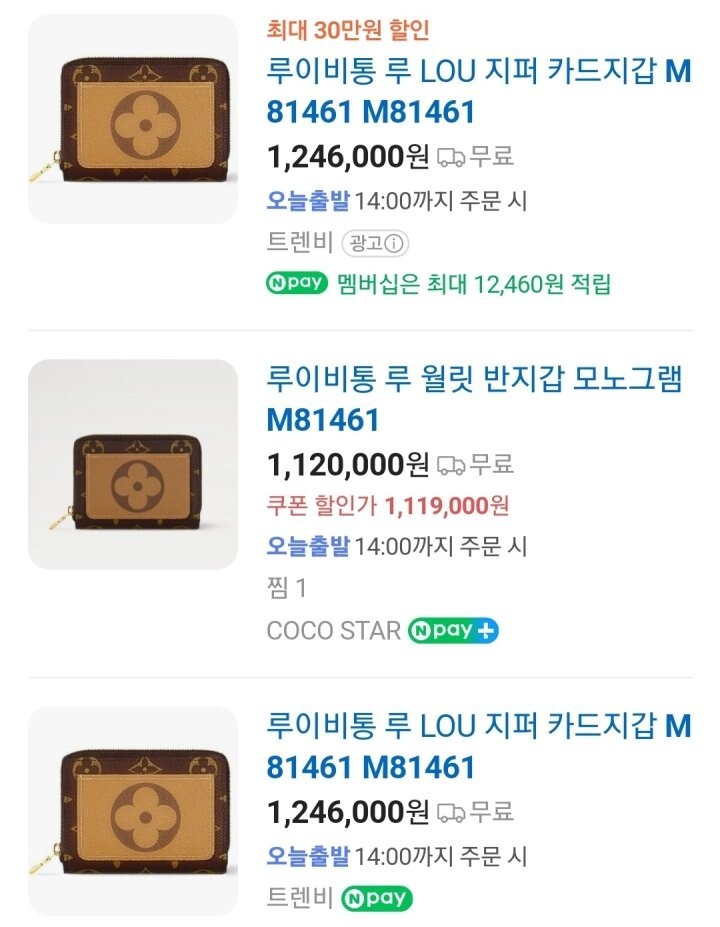Open the third listing's wallet thumbnail
The height and width of the screenshot is (927, 720).
coord(133,811)
